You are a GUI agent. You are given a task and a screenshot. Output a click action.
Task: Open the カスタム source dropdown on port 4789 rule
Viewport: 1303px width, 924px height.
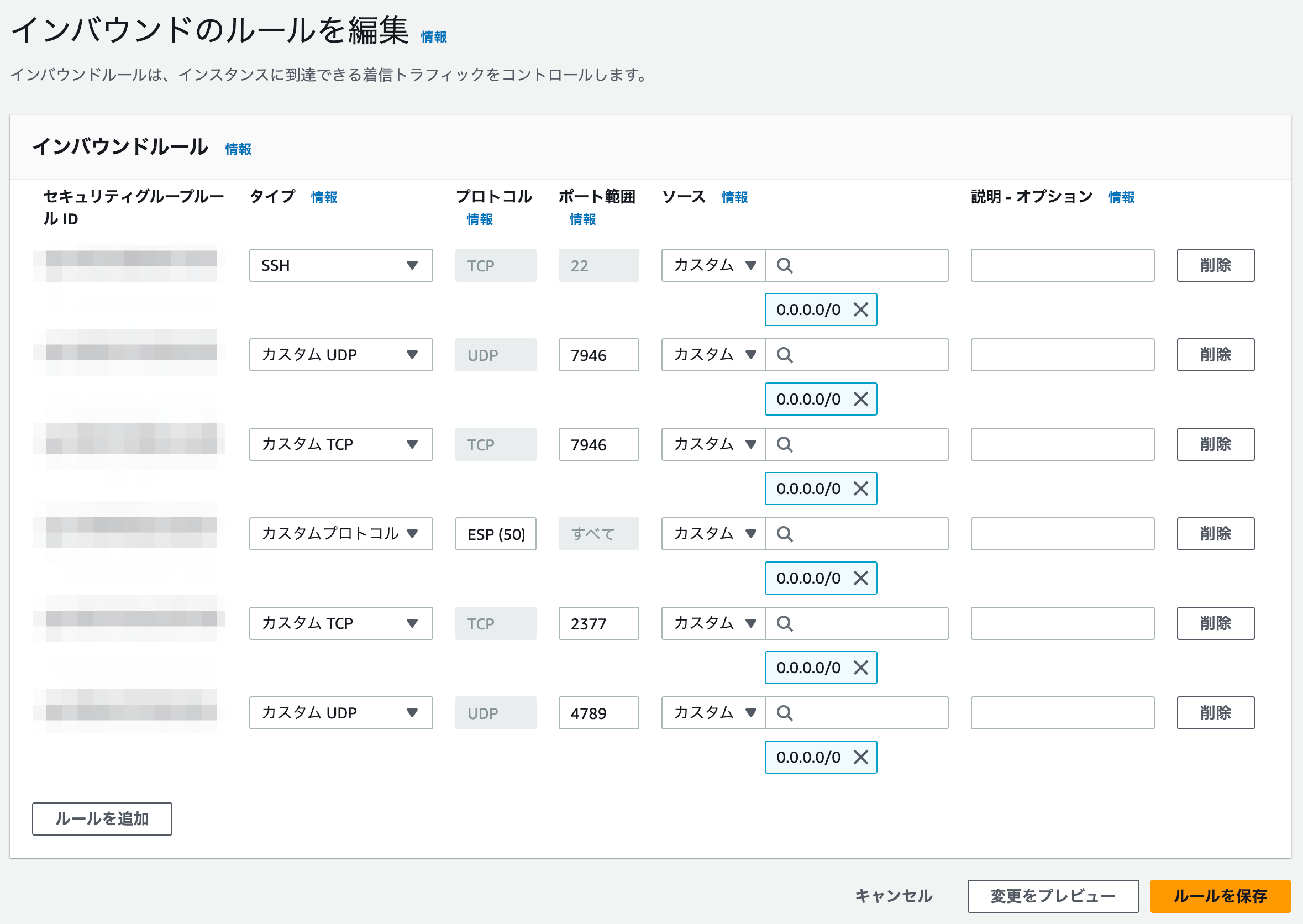click(713, 712)
